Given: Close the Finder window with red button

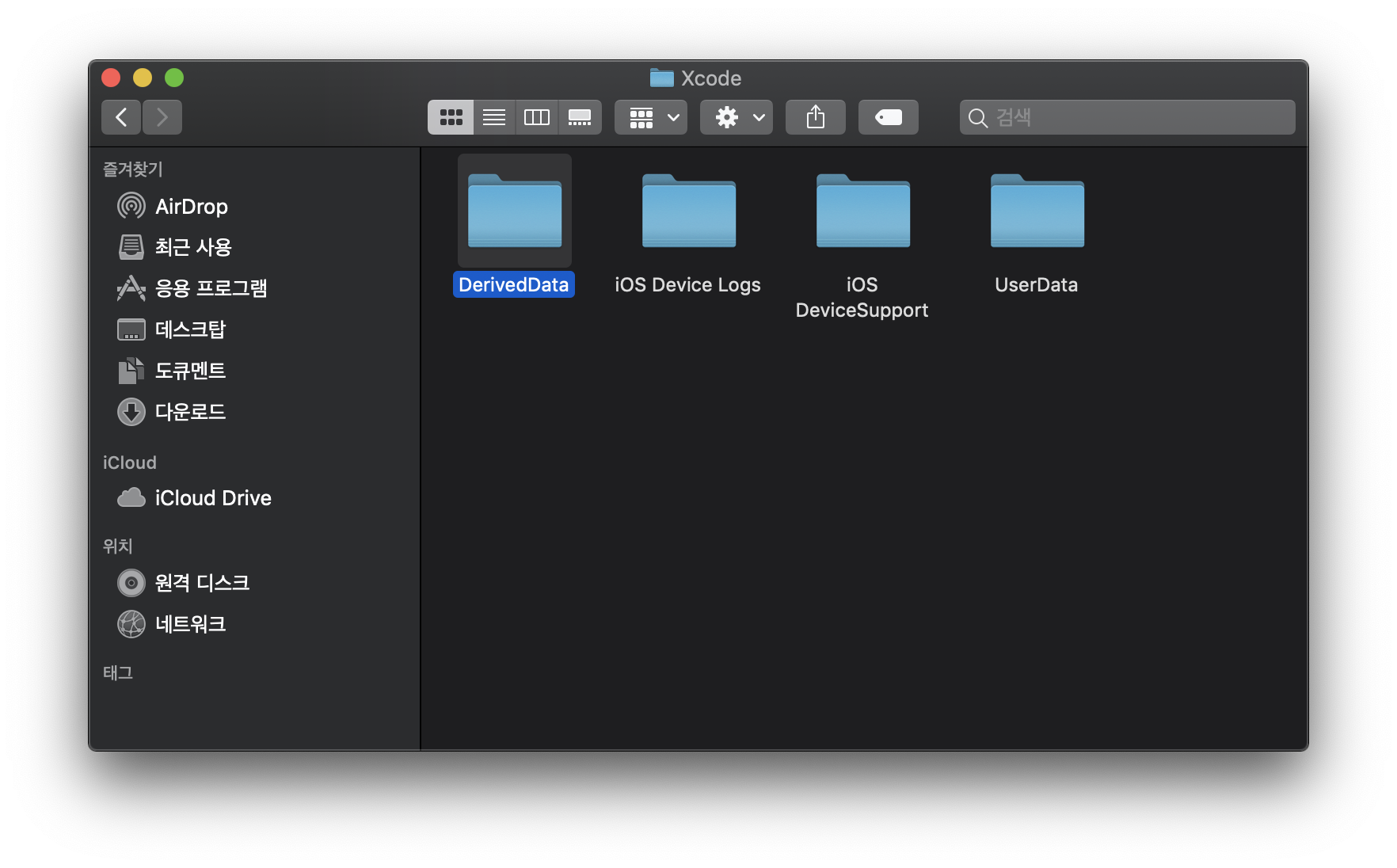Looking at the screenshot, I should pos(111,78).
